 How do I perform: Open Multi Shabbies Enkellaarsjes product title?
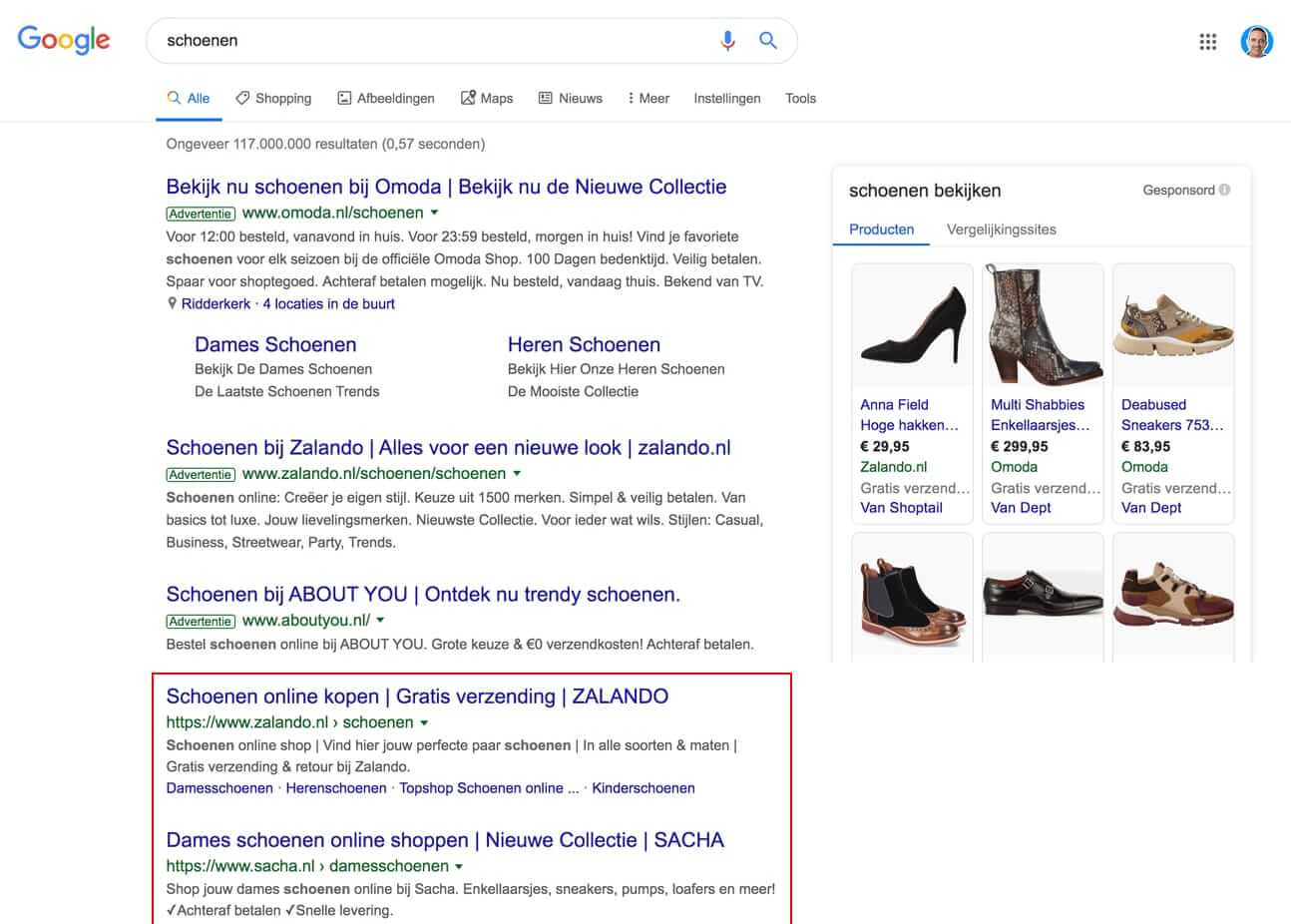pyautogui.click(x=1040, y=414)
